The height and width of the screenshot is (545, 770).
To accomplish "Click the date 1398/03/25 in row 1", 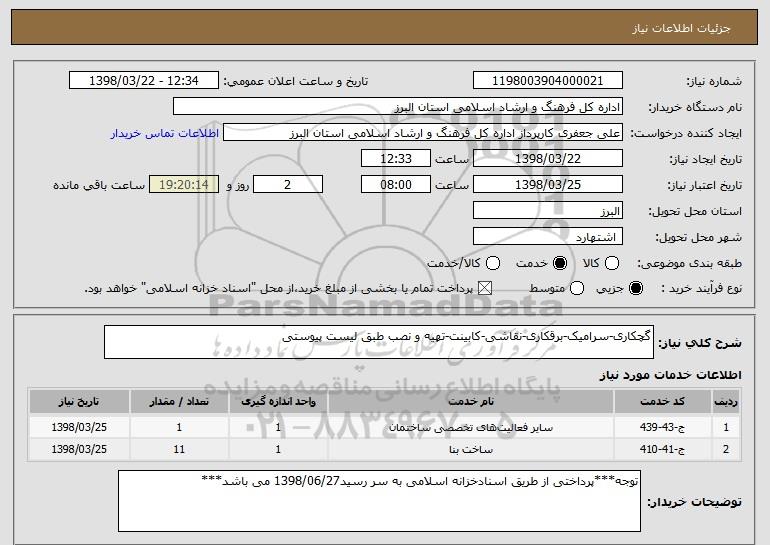I will click(x=79, y=427).
